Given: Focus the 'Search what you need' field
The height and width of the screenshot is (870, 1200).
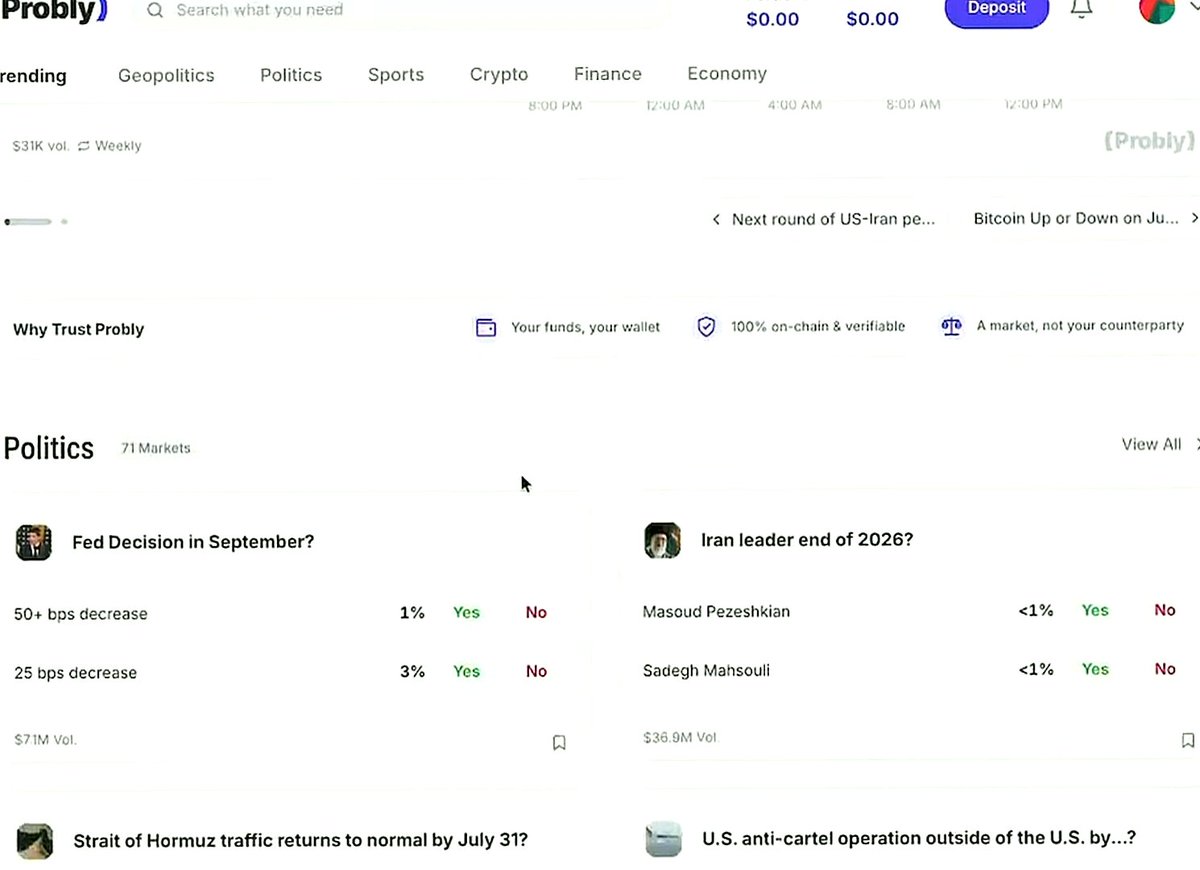Looking at the screenshot, I should pos(400,11).
